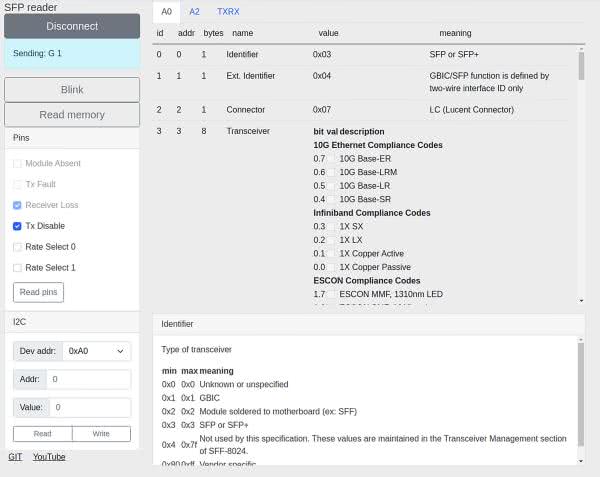Open the YouTube link
The image size is (600, 477).
click(49, 457)
